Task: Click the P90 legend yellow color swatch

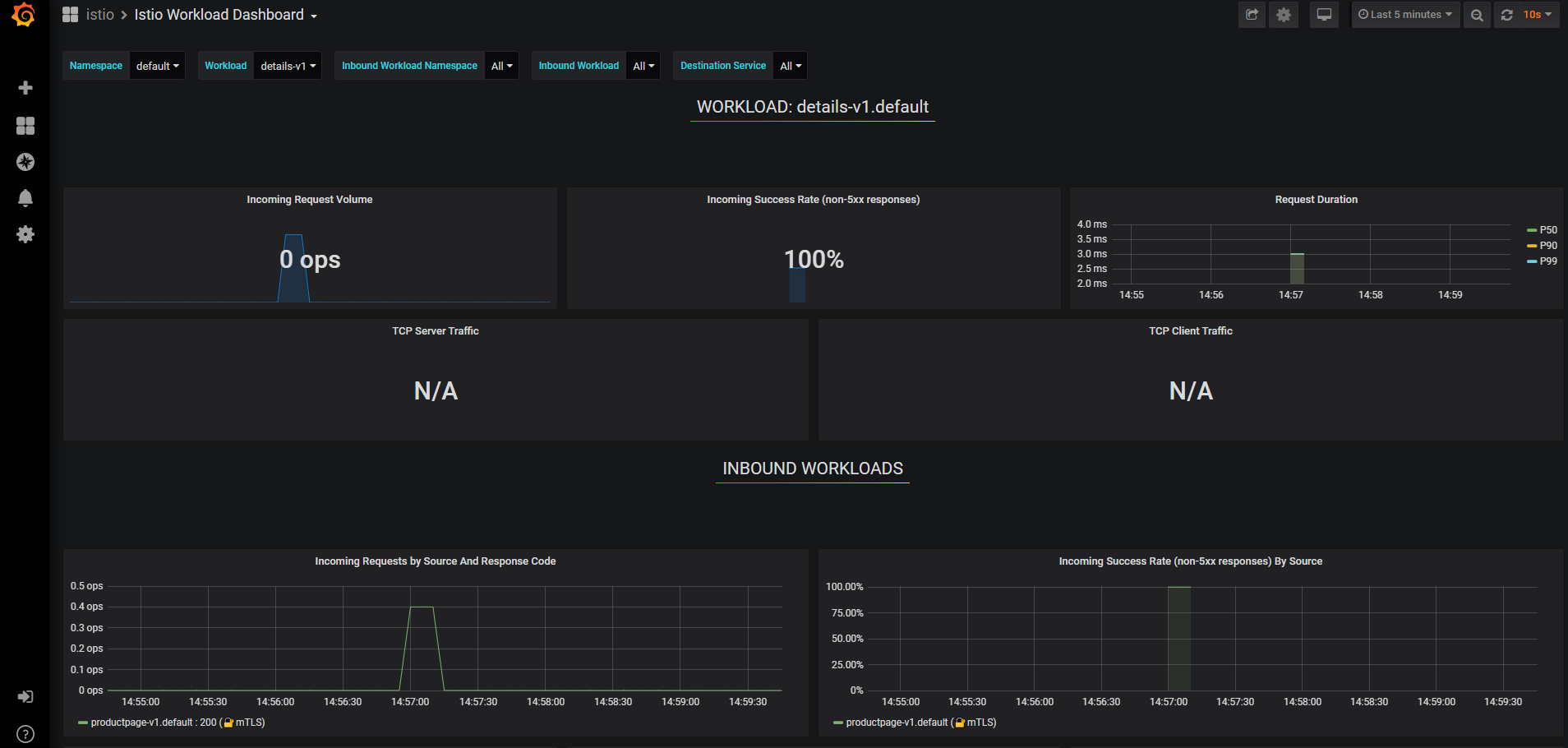Action: click(x=1532, y=246)
